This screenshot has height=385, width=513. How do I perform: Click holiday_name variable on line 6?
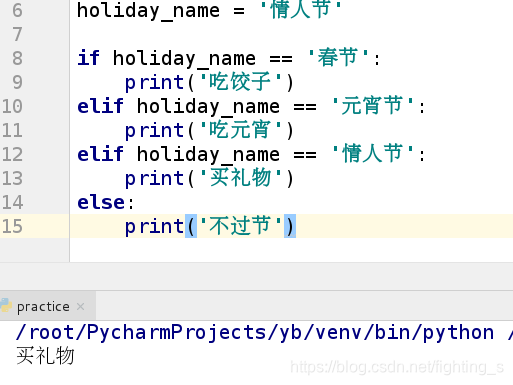148,11
